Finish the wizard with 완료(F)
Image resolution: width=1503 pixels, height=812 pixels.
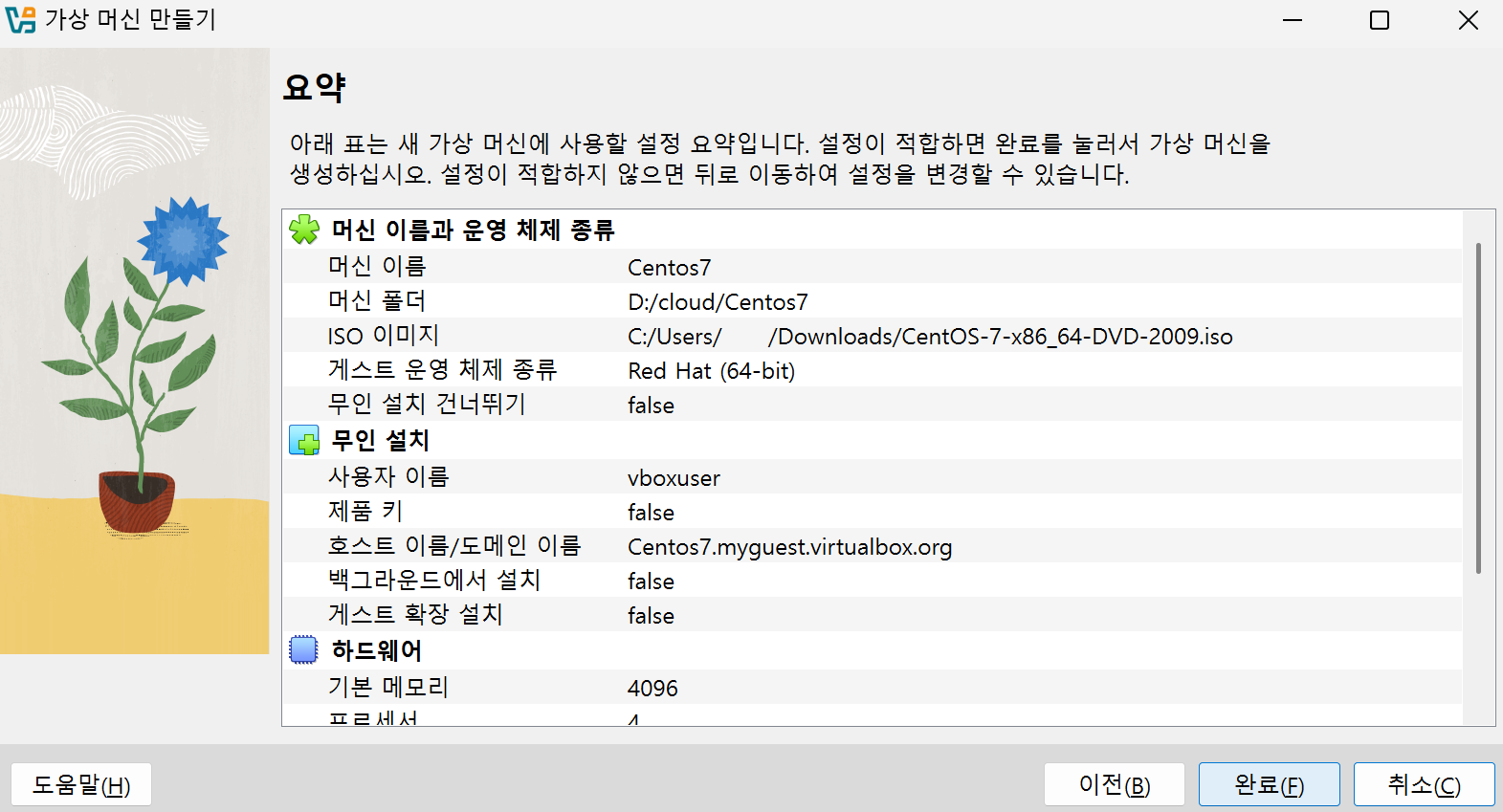(1270, 784)
